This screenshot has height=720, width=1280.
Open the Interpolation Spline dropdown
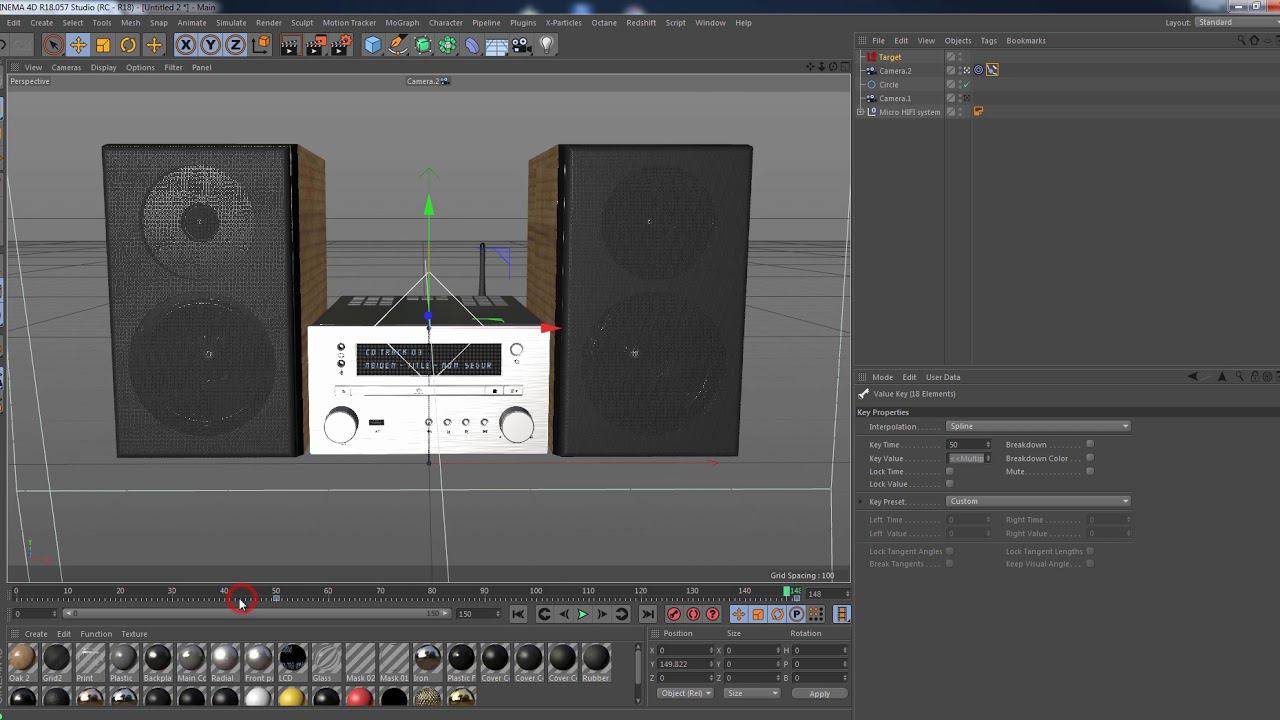(x=1038, y=427)
